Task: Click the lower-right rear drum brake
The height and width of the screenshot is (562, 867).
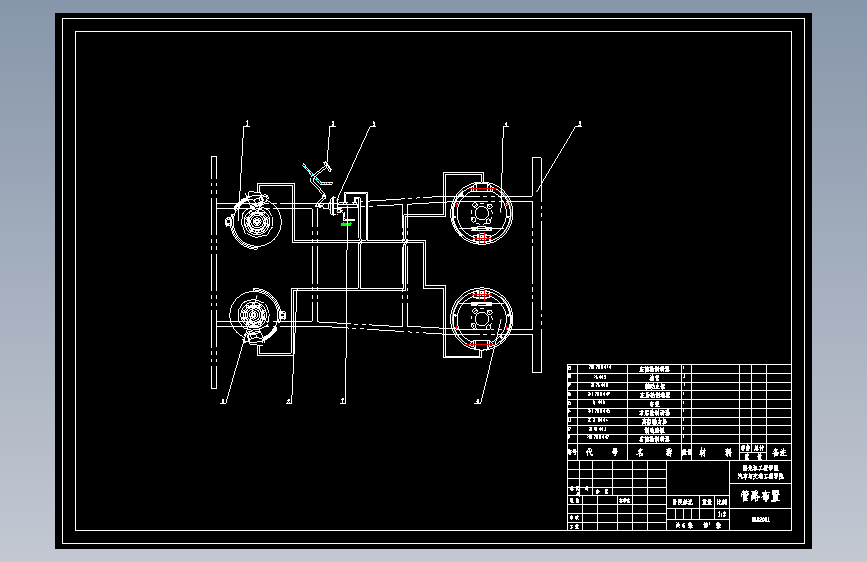Action: click(x=482, y=318)
